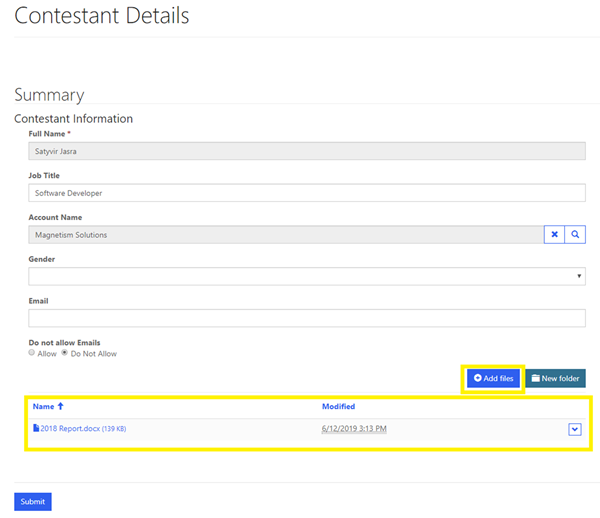Click the Contestant Details page heading
The height and width of the screenshot is (518, 600).
101,16
